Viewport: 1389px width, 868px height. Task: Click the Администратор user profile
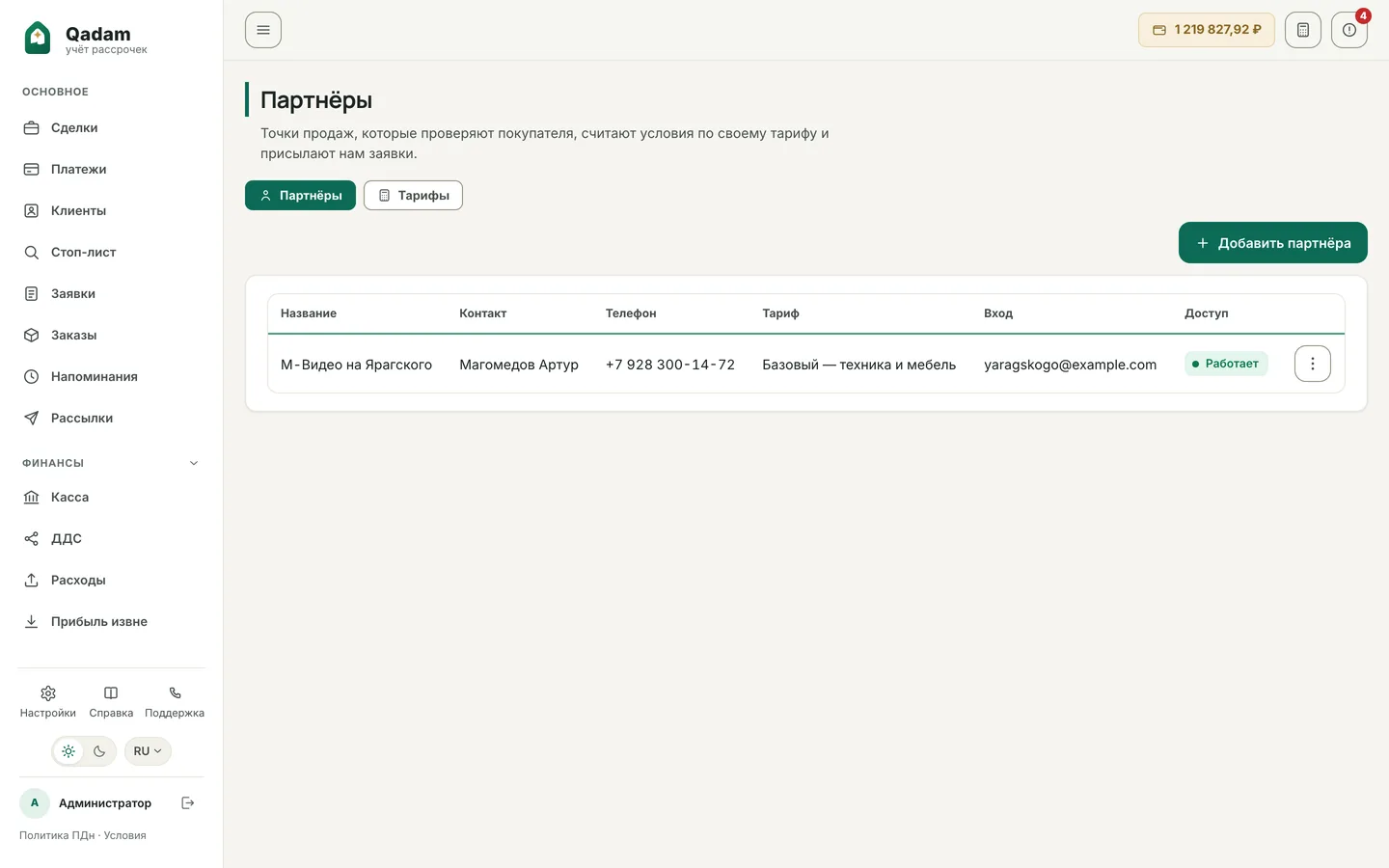click(86, 802)
